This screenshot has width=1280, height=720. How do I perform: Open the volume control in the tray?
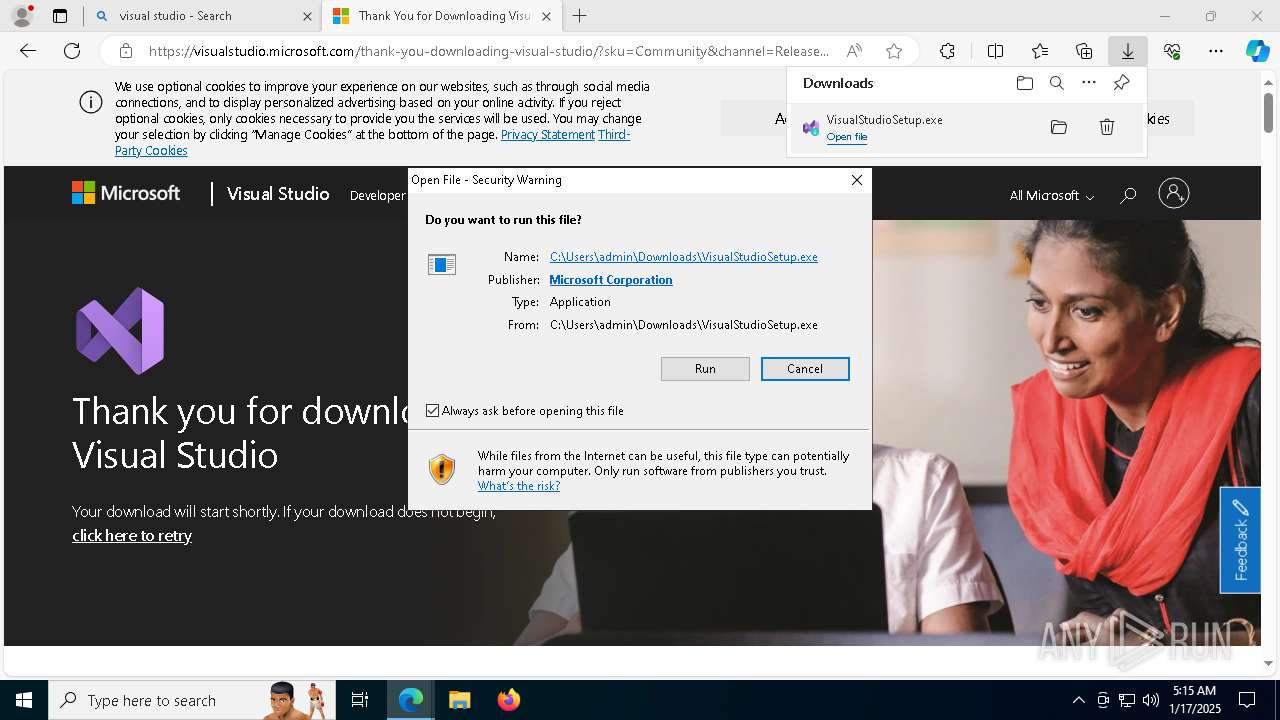(x=1151, y=700)
